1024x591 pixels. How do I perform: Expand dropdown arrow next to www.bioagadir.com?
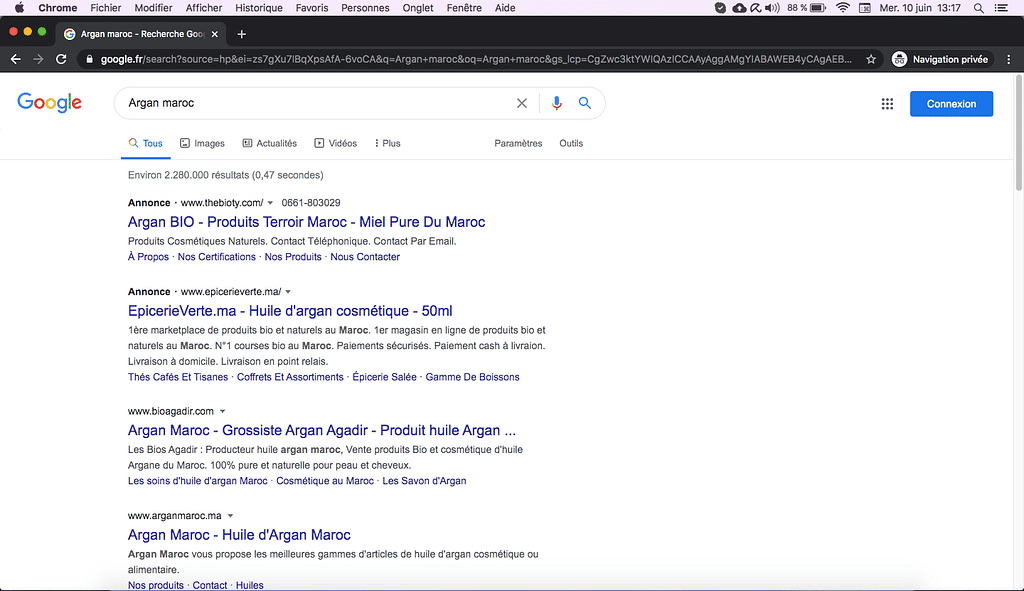(222, 411)
